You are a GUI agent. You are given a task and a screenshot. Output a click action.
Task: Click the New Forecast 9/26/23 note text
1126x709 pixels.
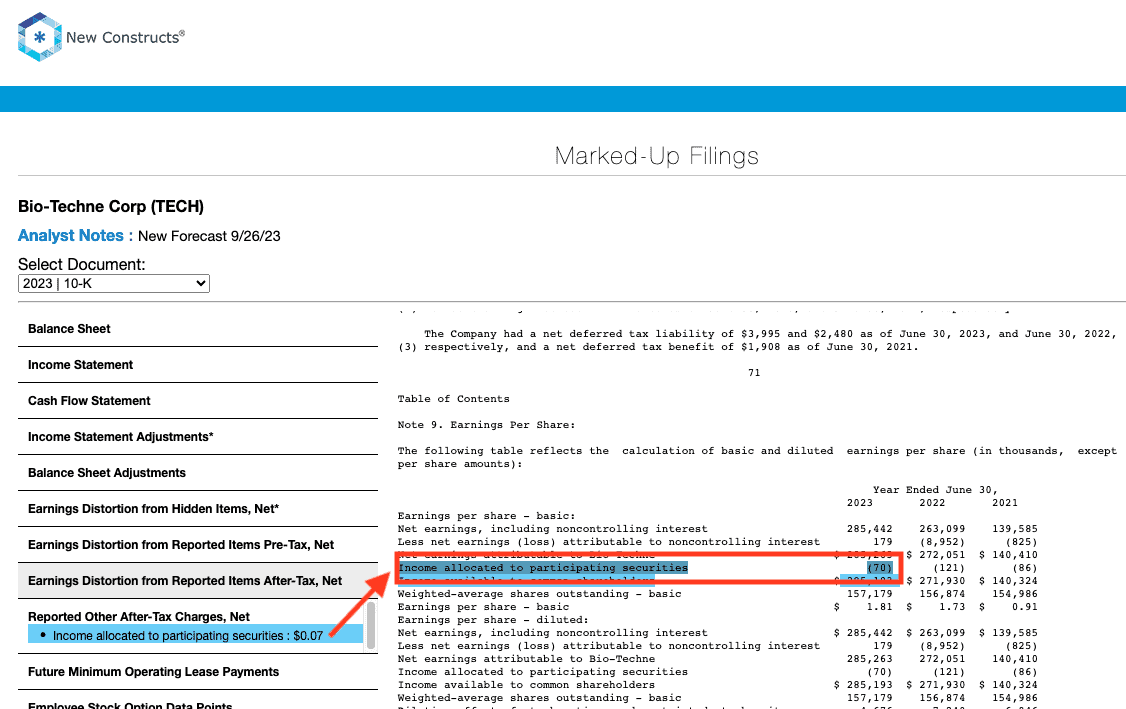click(209, 236)
